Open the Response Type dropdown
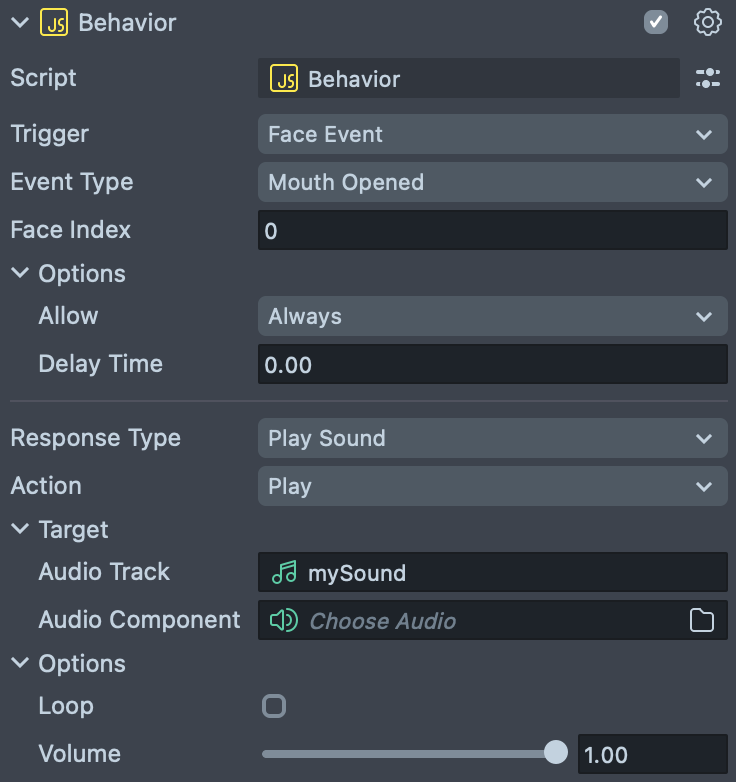Image resolution: width=736 pixels, height=782 pixels. [492, 438]
